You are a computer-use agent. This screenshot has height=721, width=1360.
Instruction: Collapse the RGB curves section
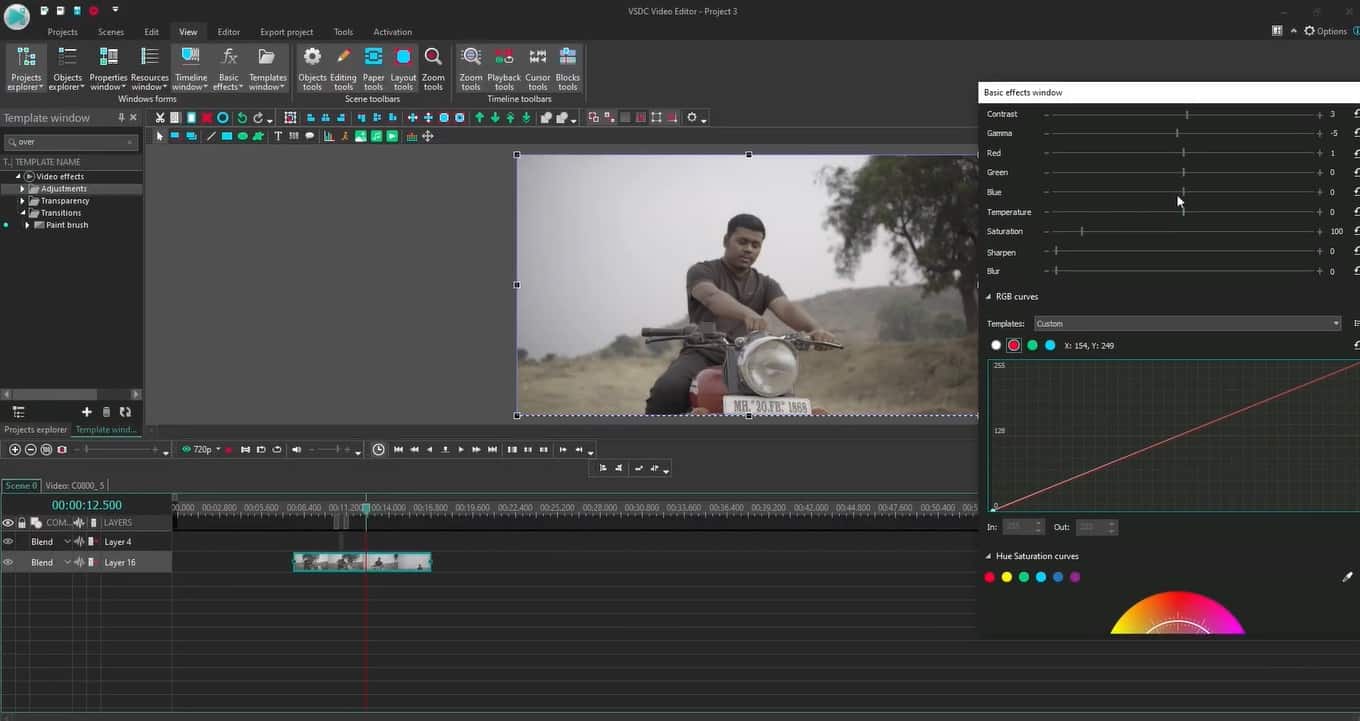[989, 297]
